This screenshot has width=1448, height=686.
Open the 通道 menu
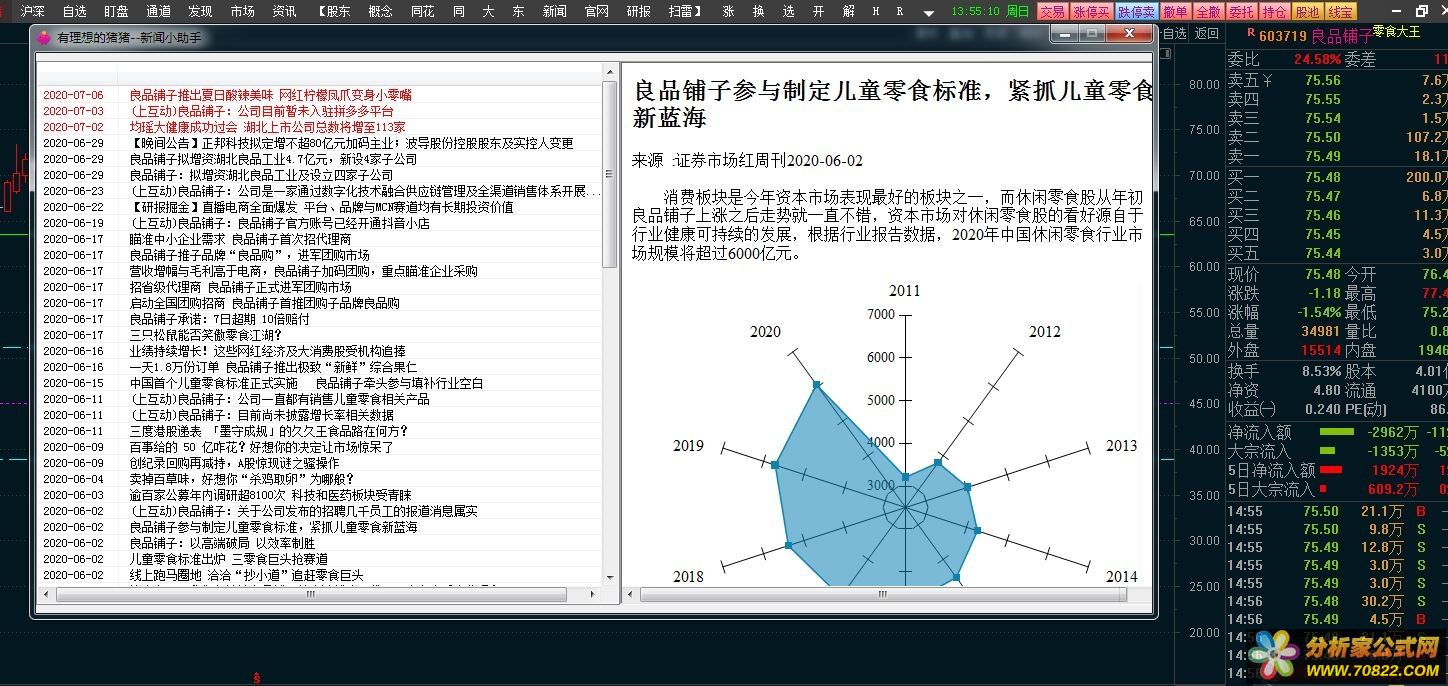[x=158, y=11]
